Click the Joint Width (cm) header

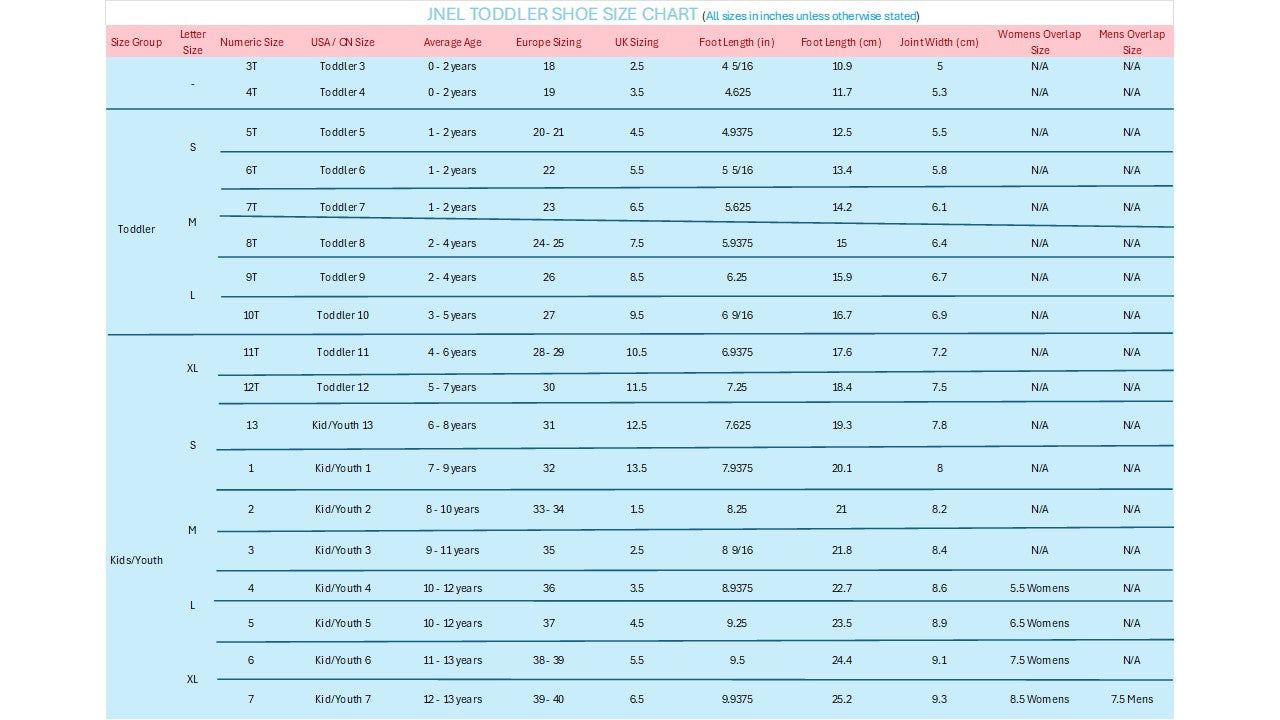[x=939, y=42]
